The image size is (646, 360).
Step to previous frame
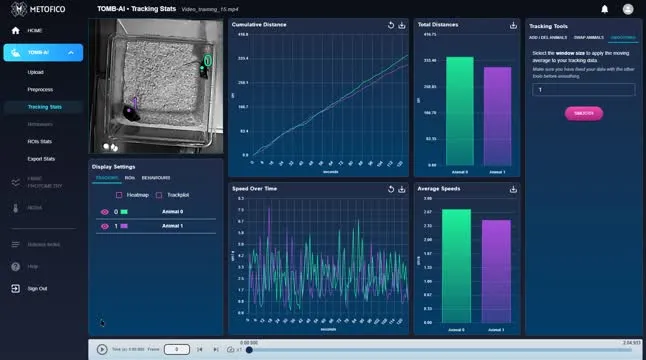[x=200, y=350]
